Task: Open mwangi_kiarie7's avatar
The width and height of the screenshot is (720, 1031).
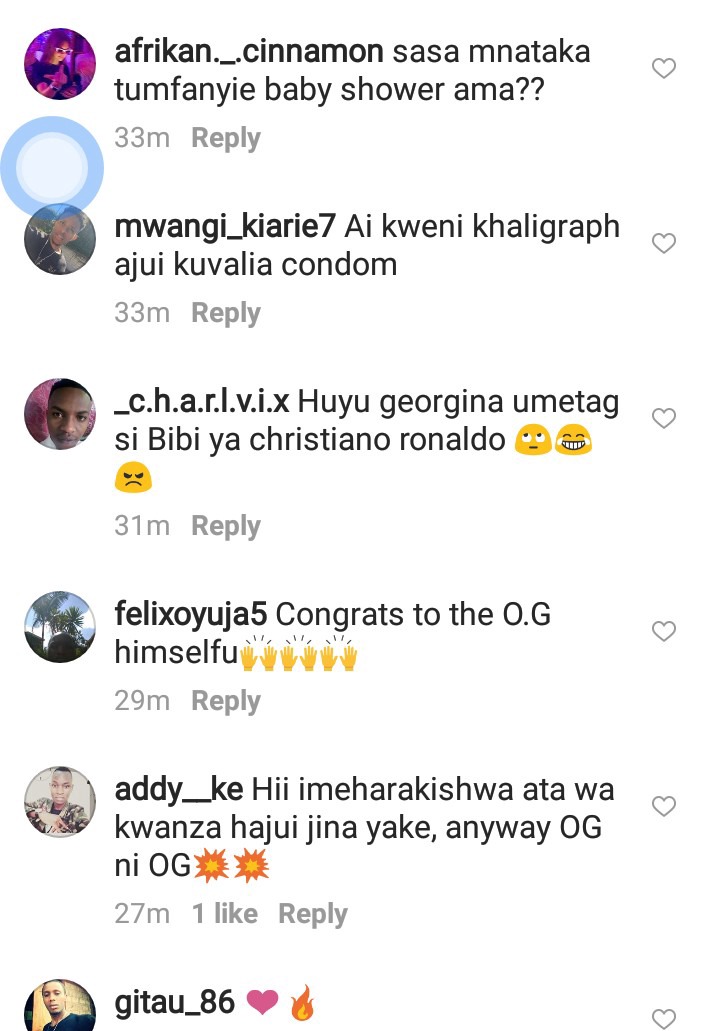Action: 60,239
